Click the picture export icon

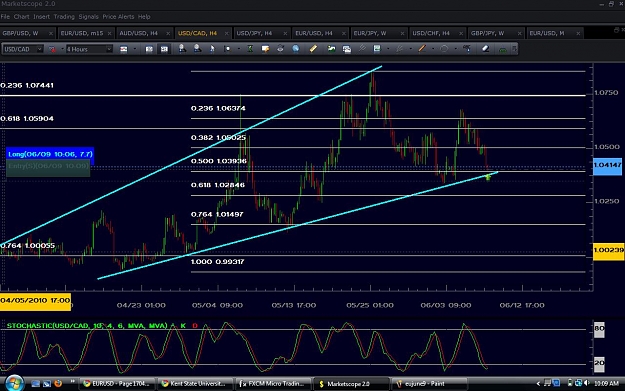[x=331, y=49]
